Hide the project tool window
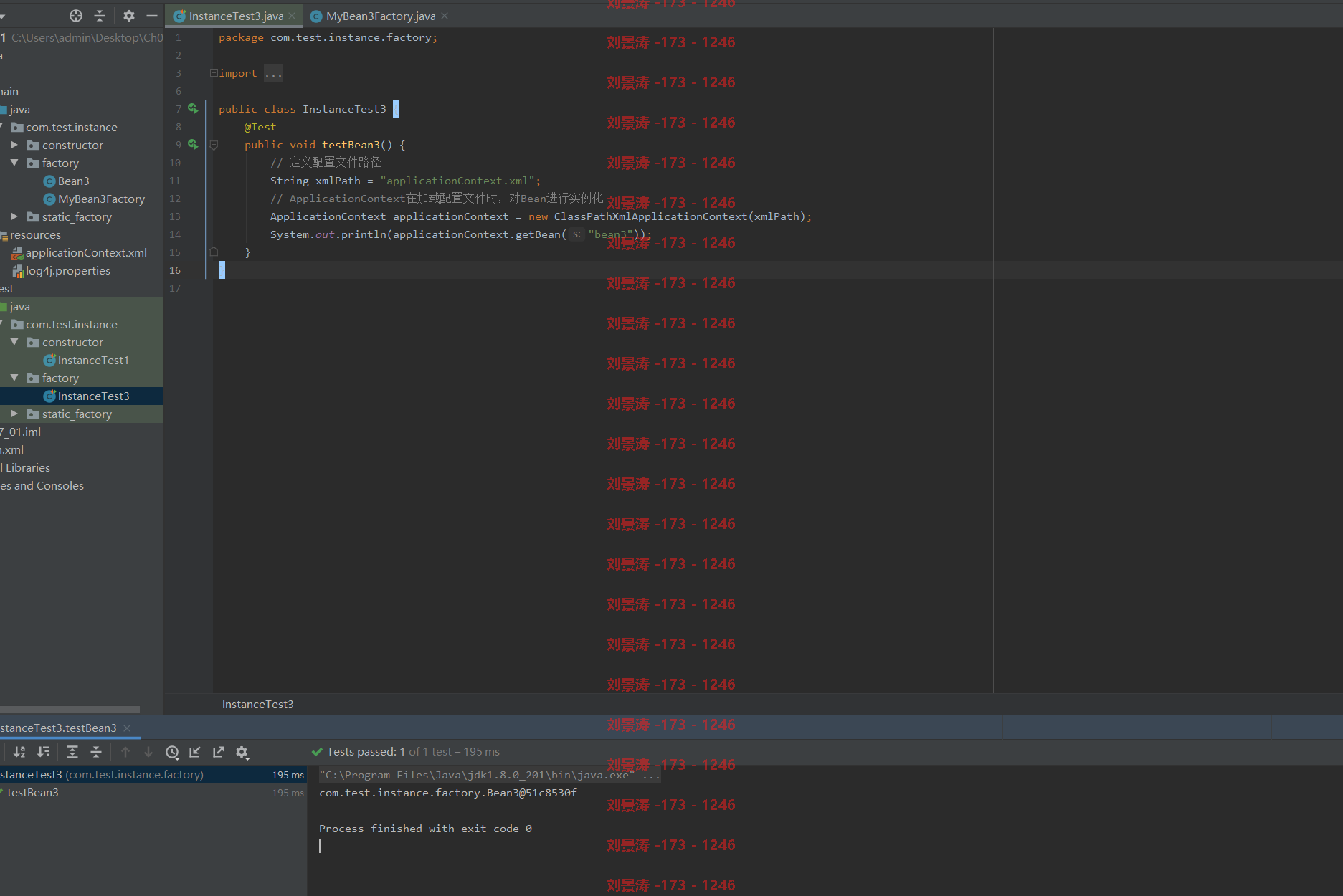The width and height of the screenshot is (1343, 896). 152,16
